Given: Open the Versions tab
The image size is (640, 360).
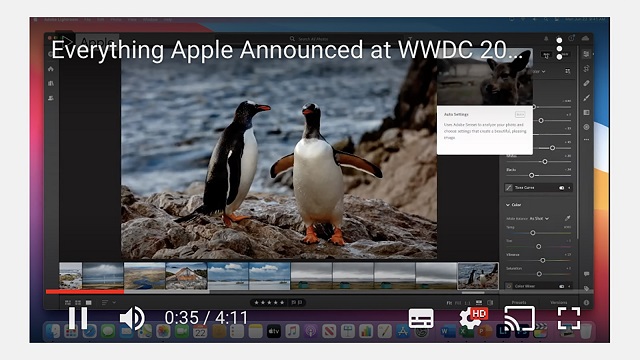Looking at the screenshot, I should point(558,302).
